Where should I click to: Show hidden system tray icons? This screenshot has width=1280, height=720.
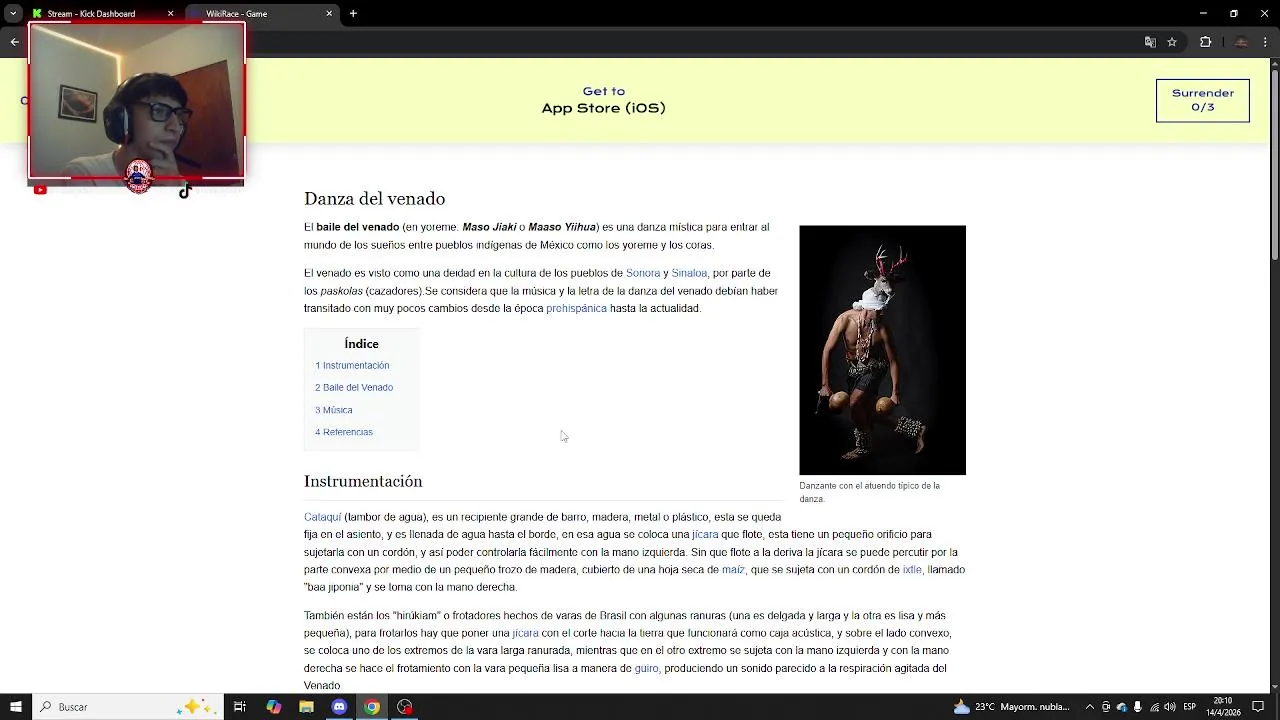coord(1090,707)
